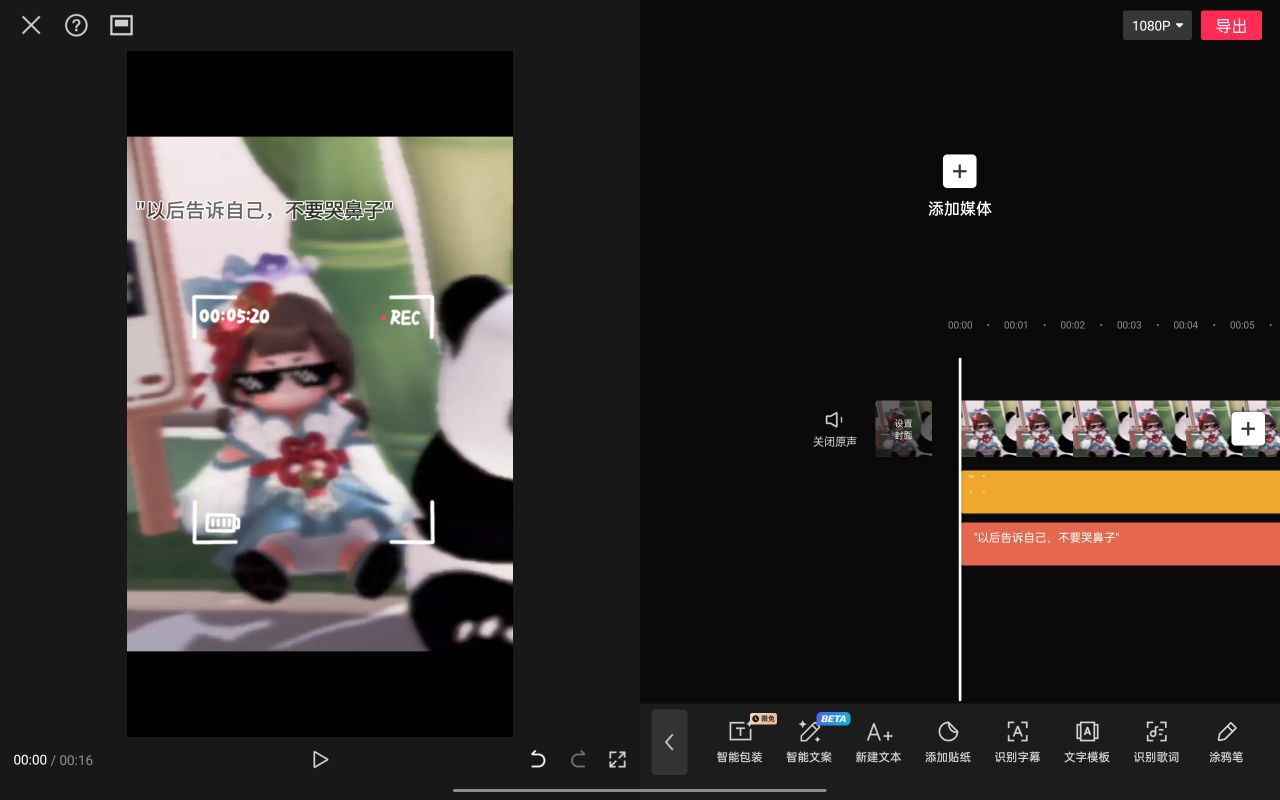Select the caption text in the video preview
1280x800 pixels.
click(x=265, y=210)
